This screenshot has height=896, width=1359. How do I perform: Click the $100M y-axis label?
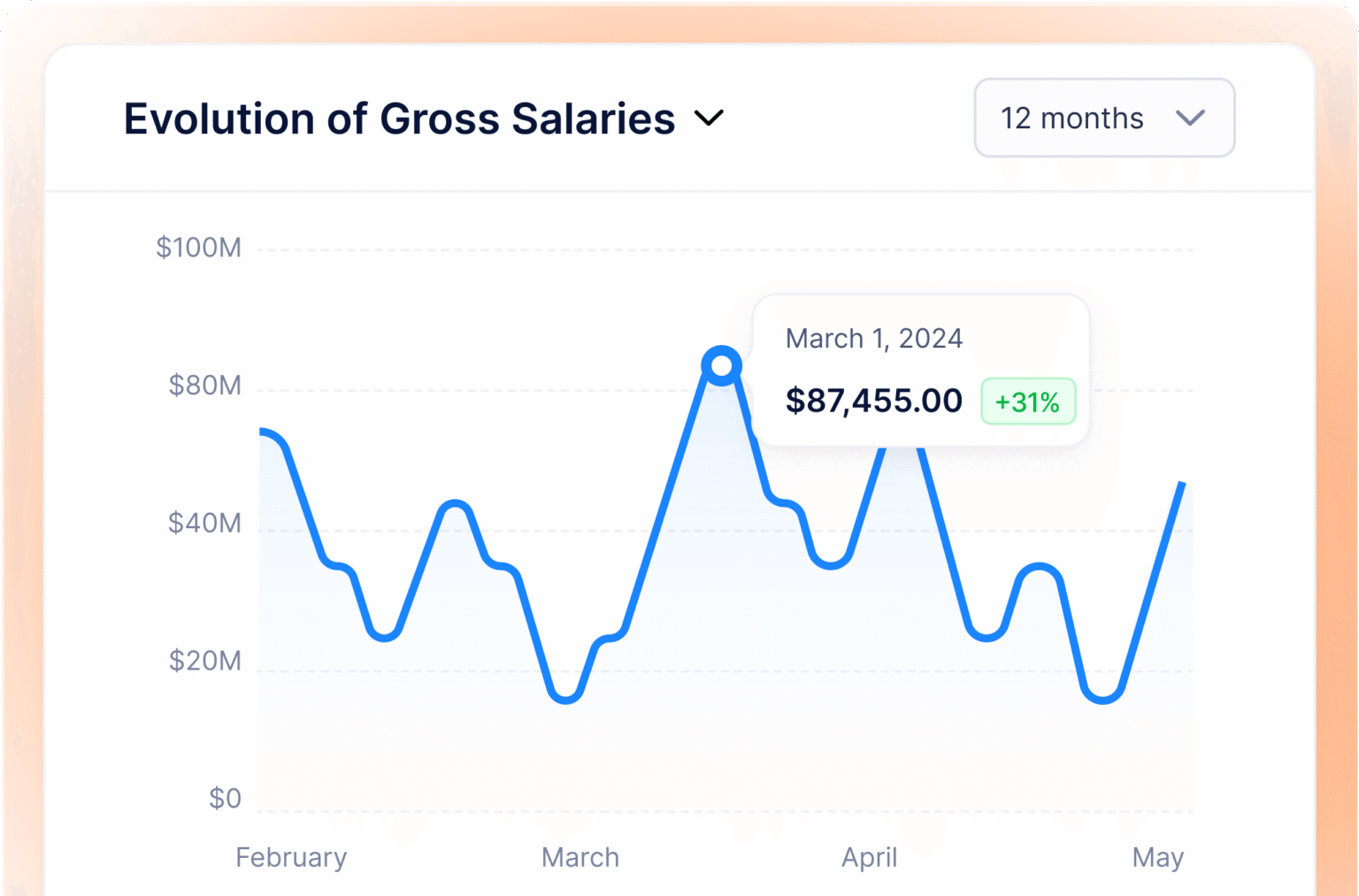pos(198,248)
